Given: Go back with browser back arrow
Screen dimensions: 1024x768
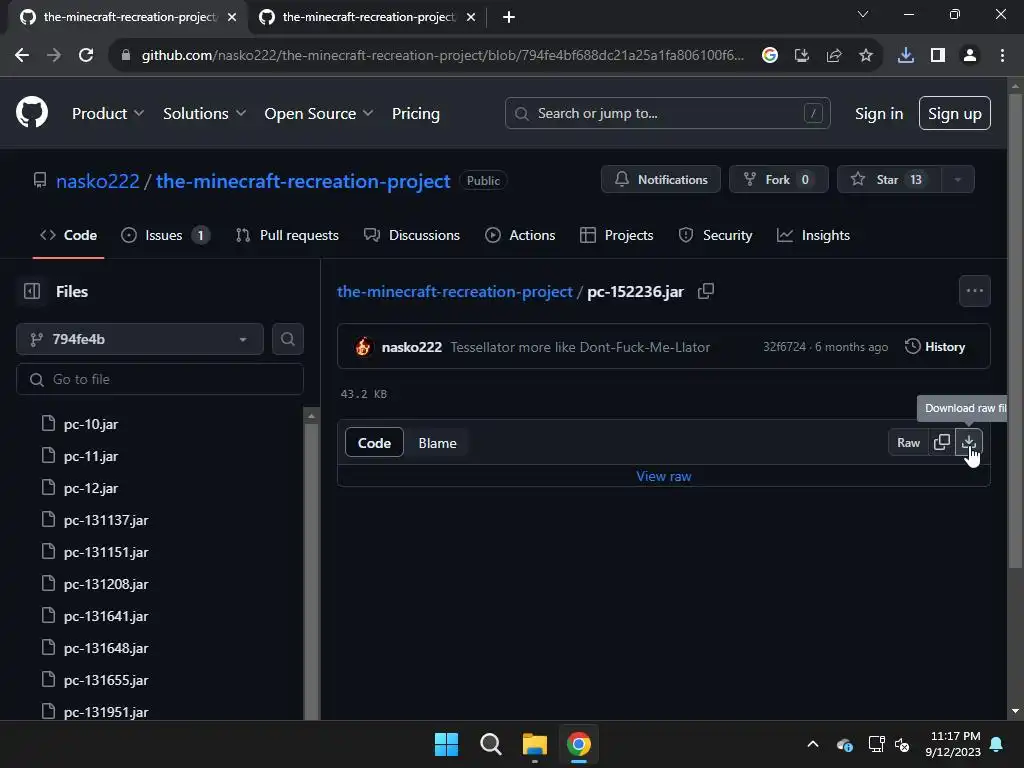Looking at the screenshot, I should (x=22, y=56).
